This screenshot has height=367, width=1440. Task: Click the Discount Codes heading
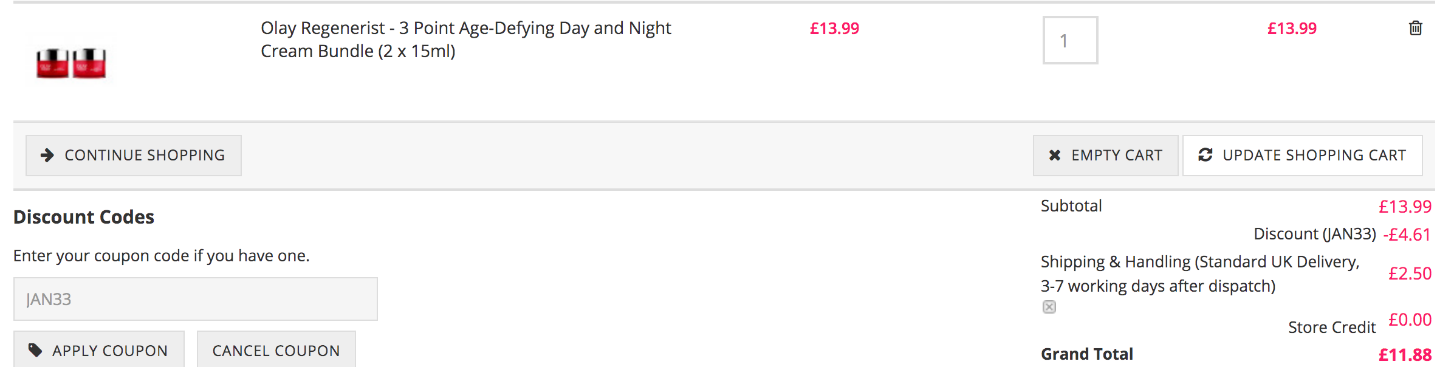pos(84,217)
